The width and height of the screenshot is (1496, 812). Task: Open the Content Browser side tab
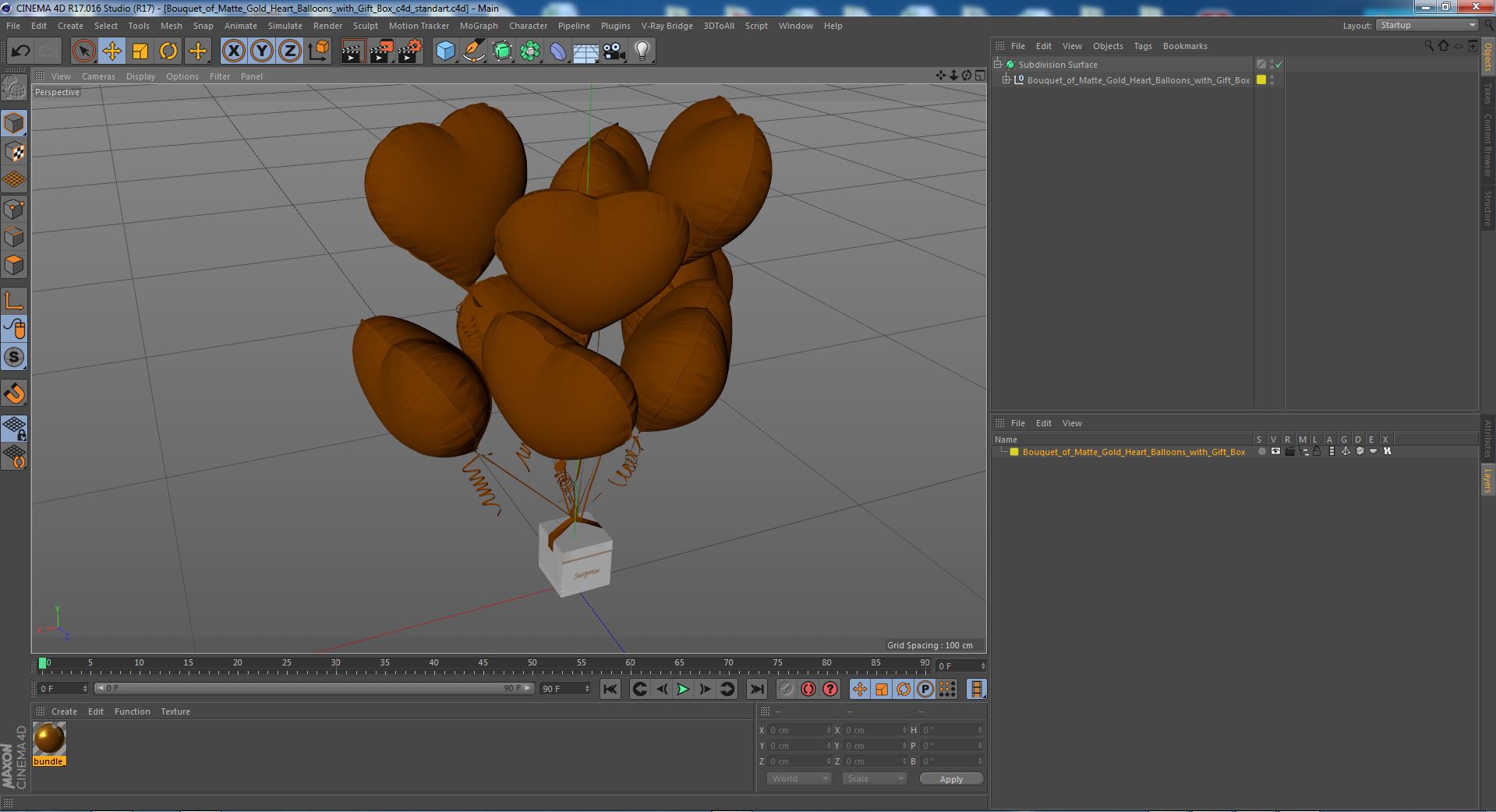[x=1487, y=145]
